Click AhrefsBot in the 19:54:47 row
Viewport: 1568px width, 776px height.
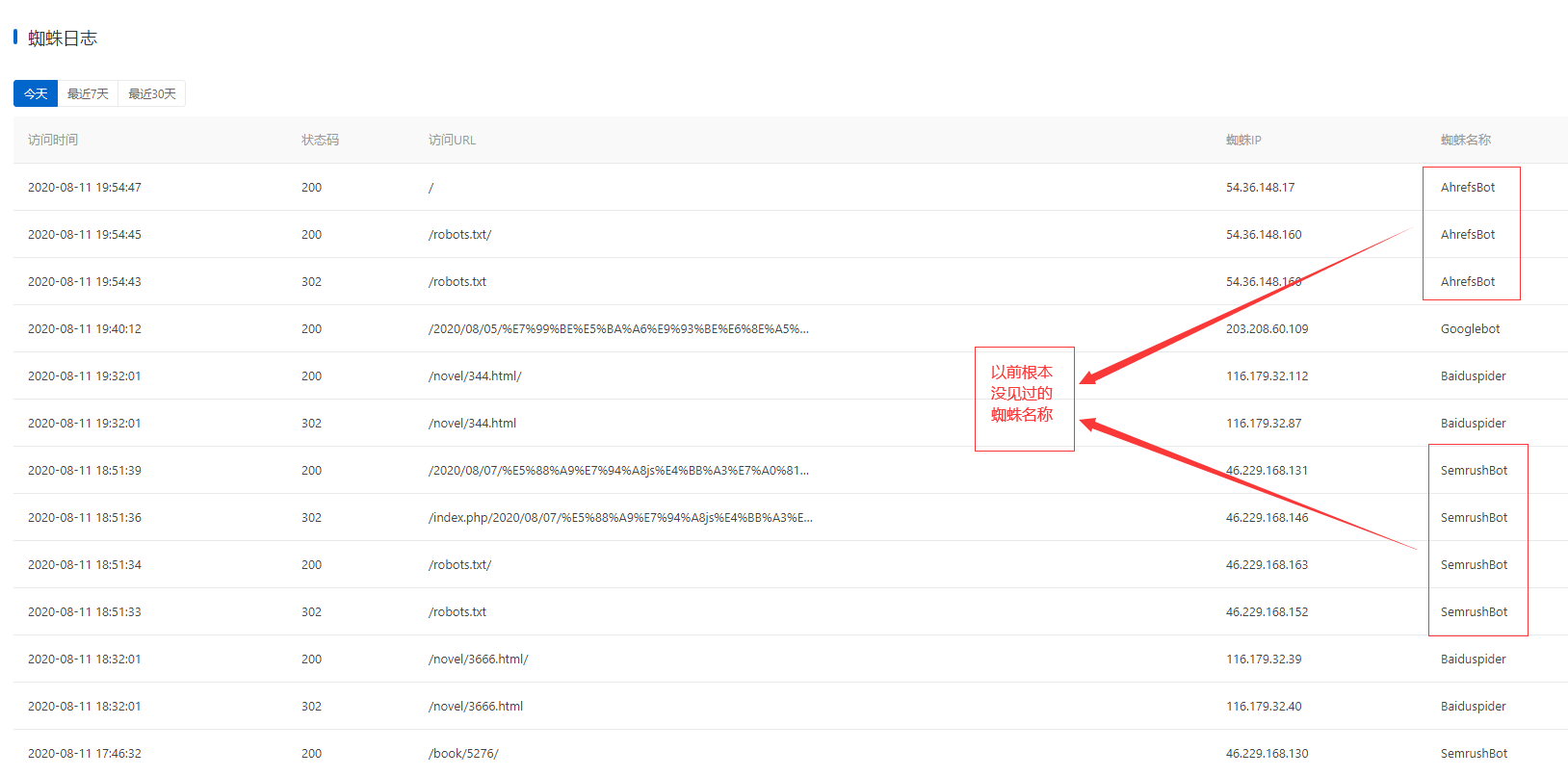pos(1468,187)
